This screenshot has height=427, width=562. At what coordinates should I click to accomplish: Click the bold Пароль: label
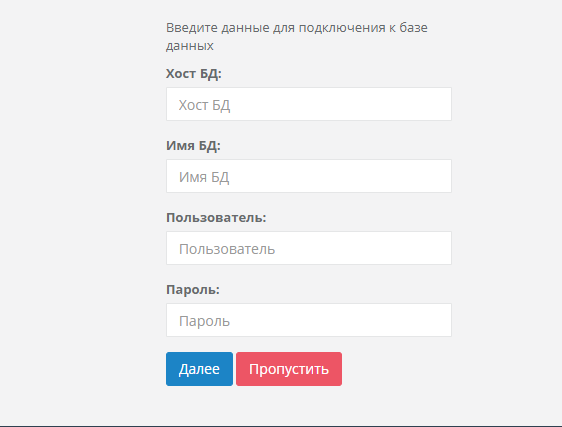pyautogui.click(x=193, y=290)
